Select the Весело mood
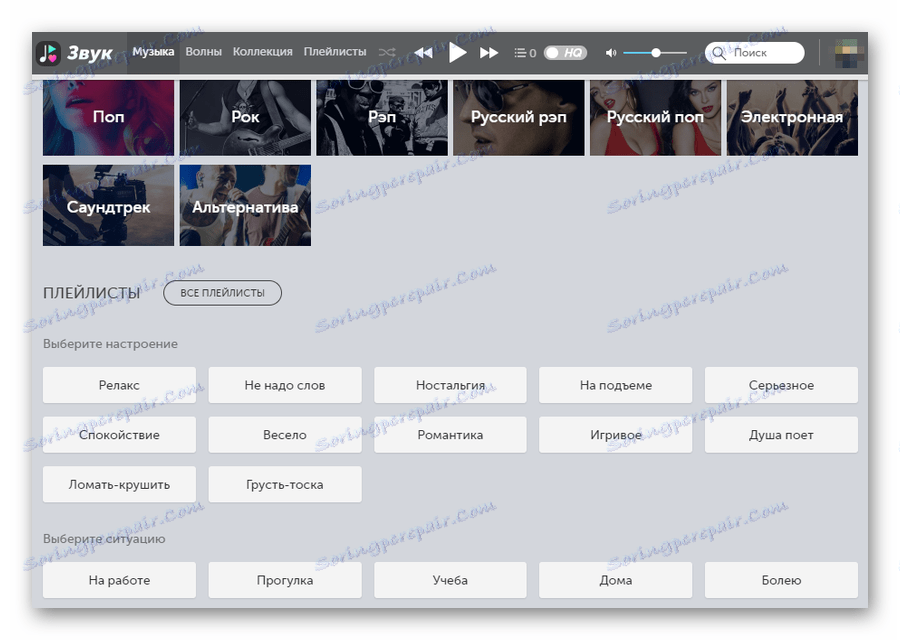 [285, 435]
